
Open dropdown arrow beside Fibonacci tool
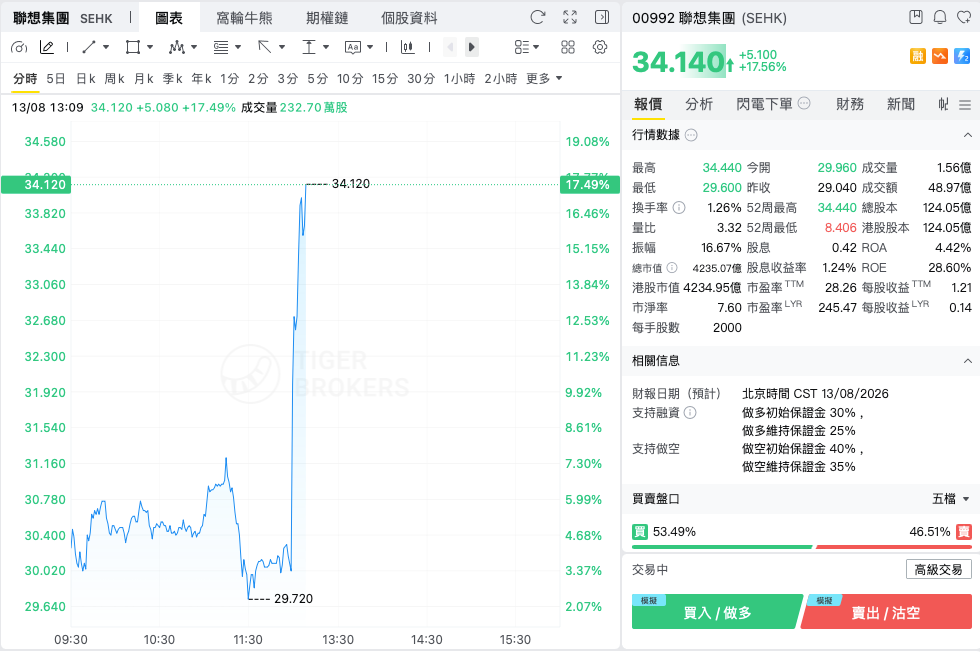point(238,47)
